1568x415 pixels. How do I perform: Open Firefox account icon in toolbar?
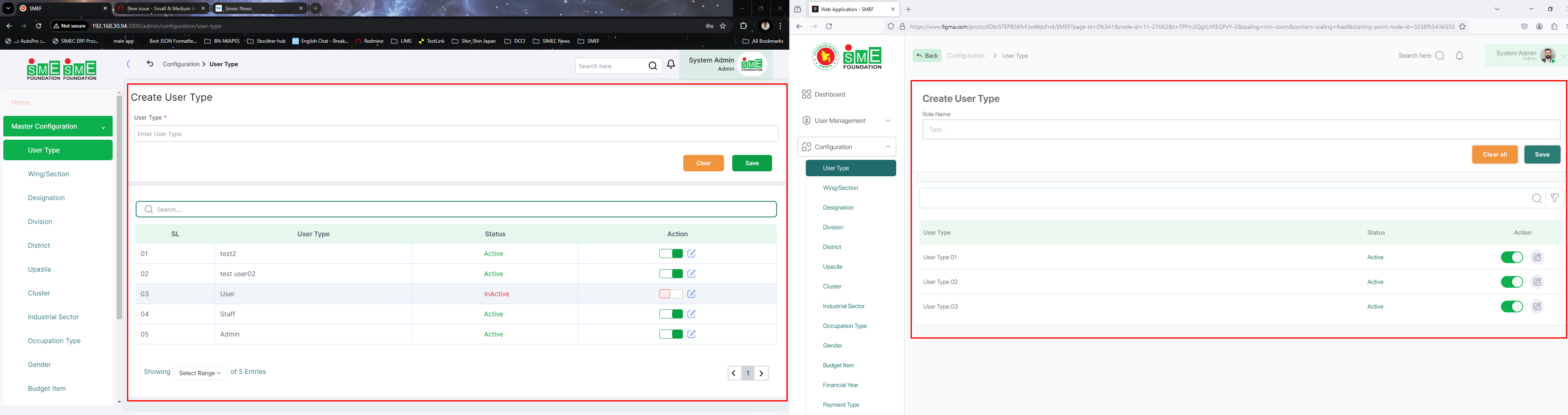coord(1539,27)
